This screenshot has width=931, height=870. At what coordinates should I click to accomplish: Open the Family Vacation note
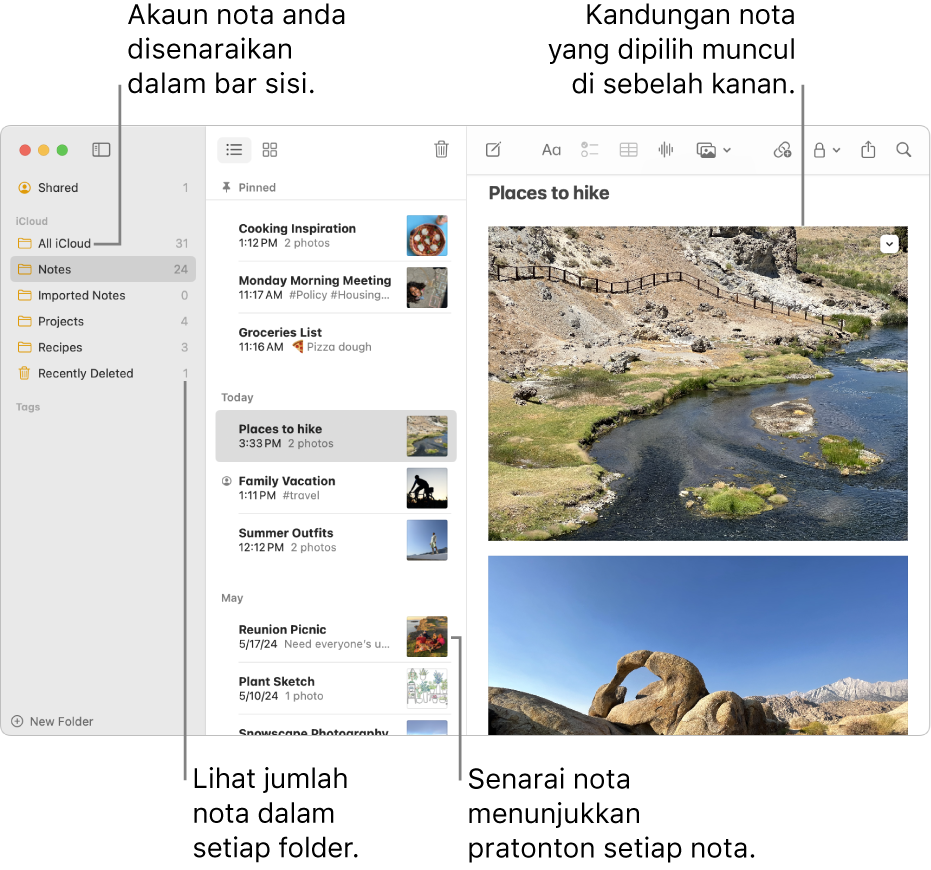(287, 481)
